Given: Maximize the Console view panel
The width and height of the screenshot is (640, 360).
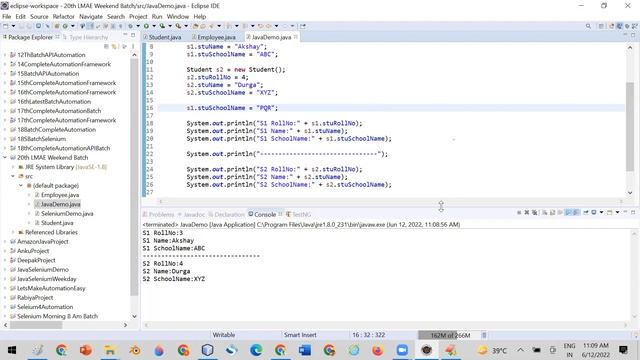Looking at the screenshot, I should (633, 212).
